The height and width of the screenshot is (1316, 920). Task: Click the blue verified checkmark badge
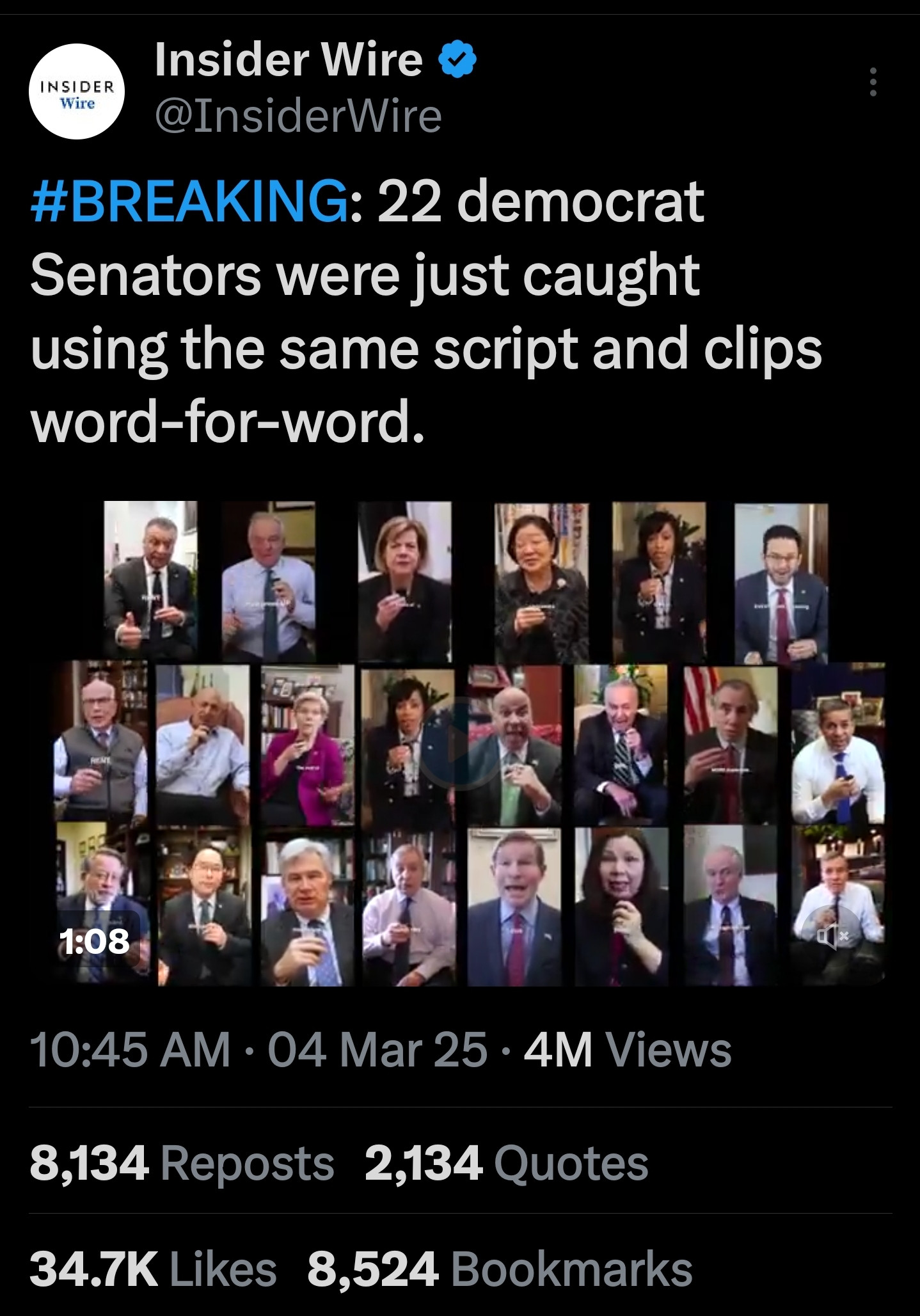(x=457, y=59)
